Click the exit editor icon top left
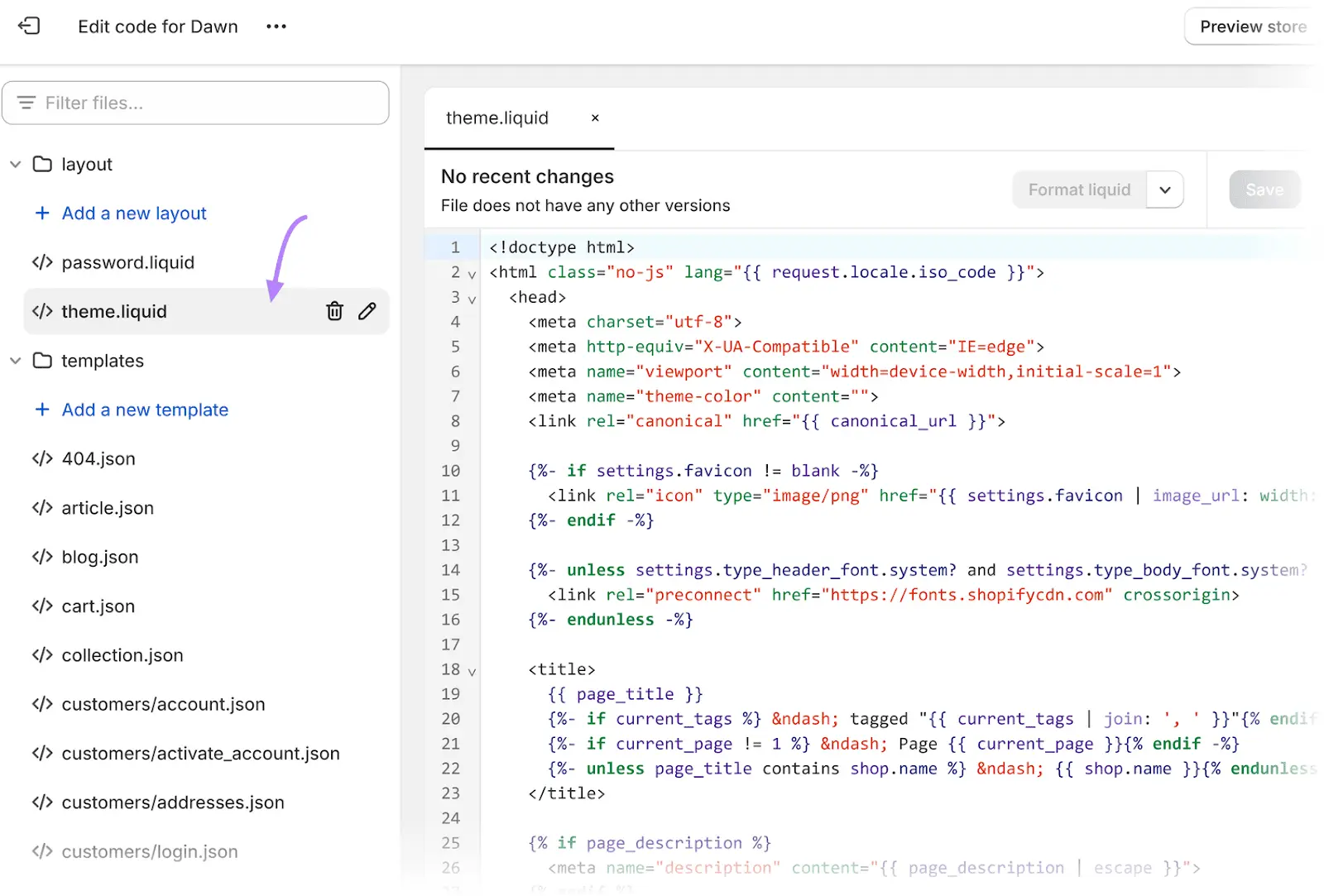The width and height of the screenshot is (1324, 896). [x=30, y=26]
